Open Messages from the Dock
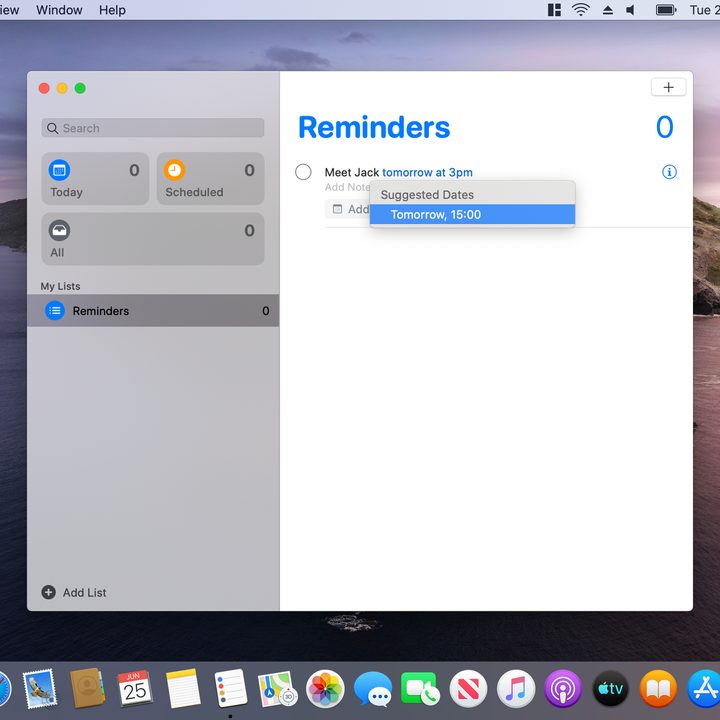 click(x=373, y=688)
